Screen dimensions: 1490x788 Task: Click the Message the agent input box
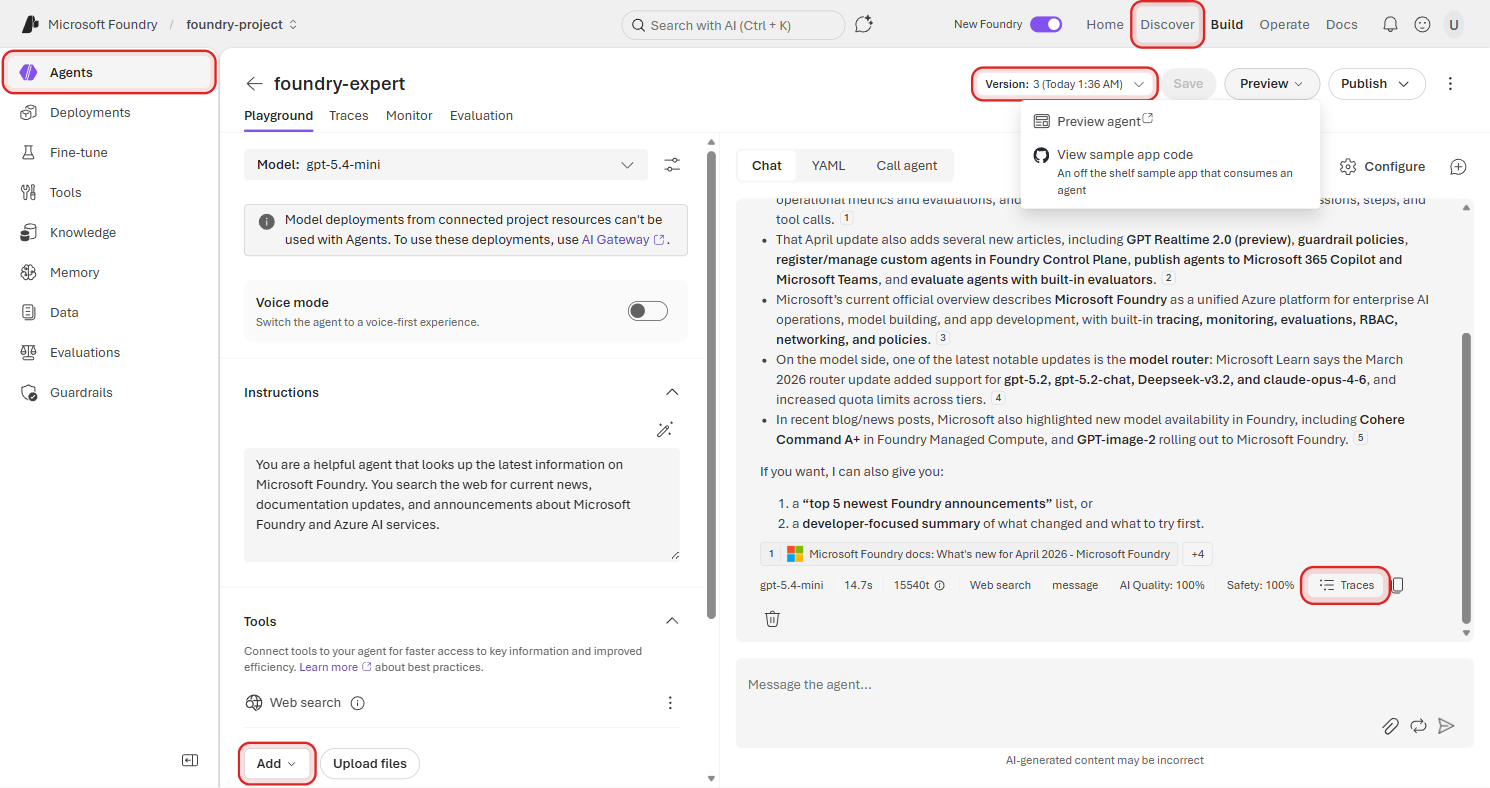click(x=1104, y=703)
